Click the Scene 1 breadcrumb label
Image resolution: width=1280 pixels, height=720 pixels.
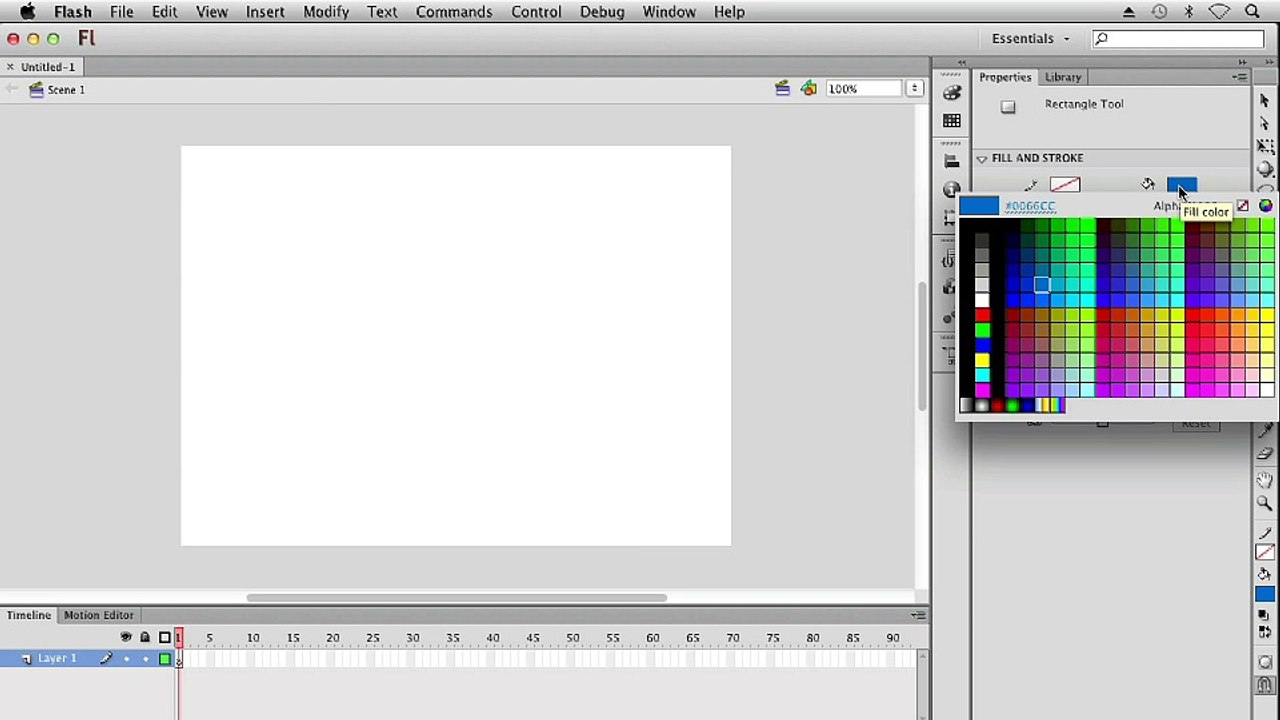pyautogui.click(x=66, y=90)
